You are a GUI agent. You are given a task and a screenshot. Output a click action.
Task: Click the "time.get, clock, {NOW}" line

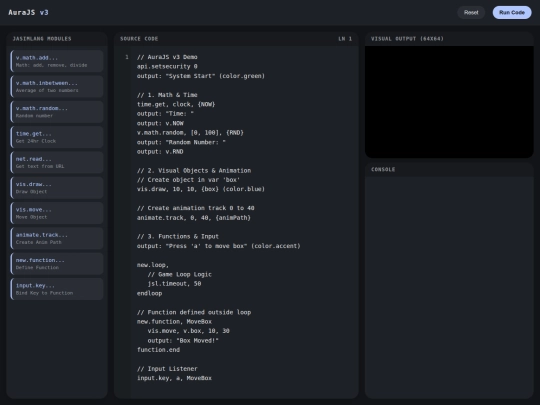click(176, 104)
